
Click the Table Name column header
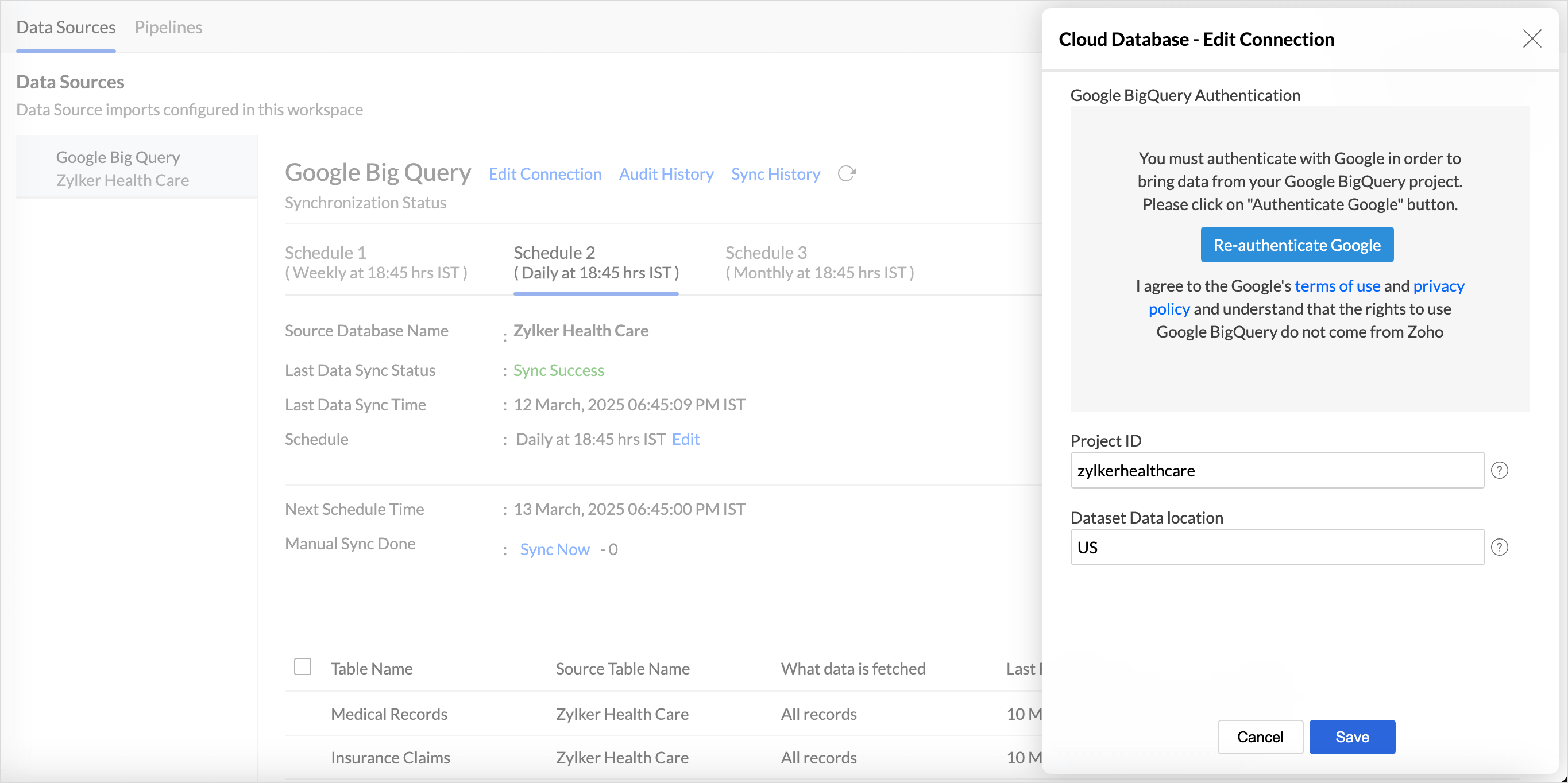371,669
